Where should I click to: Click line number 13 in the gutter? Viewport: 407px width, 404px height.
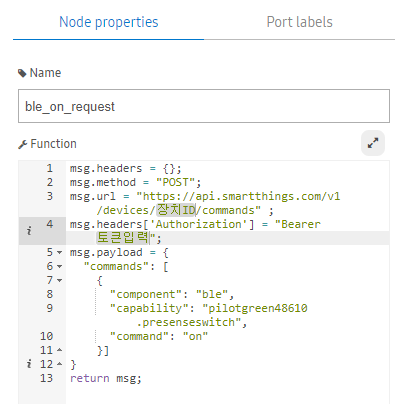(46, 378)
